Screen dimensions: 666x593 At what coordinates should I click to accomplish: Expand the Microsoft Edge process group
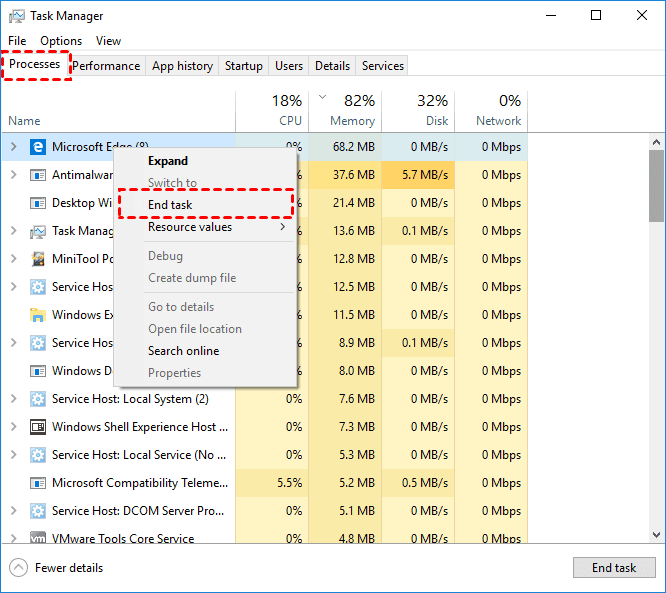(x=14, y=147)
